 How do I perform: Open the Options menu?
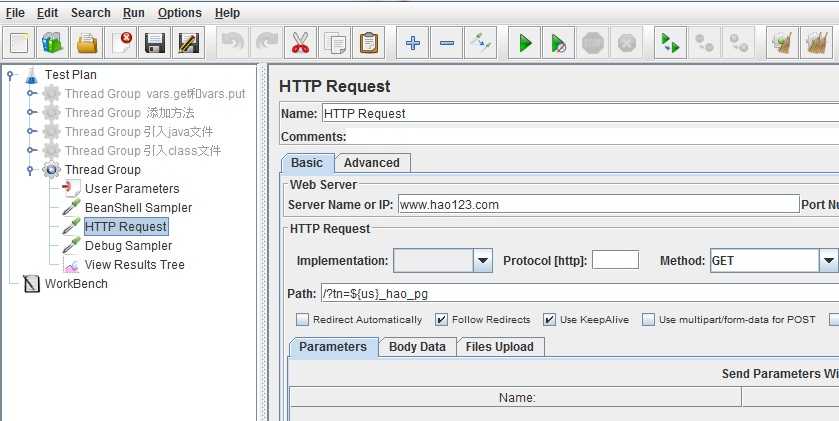click(180, 13)
